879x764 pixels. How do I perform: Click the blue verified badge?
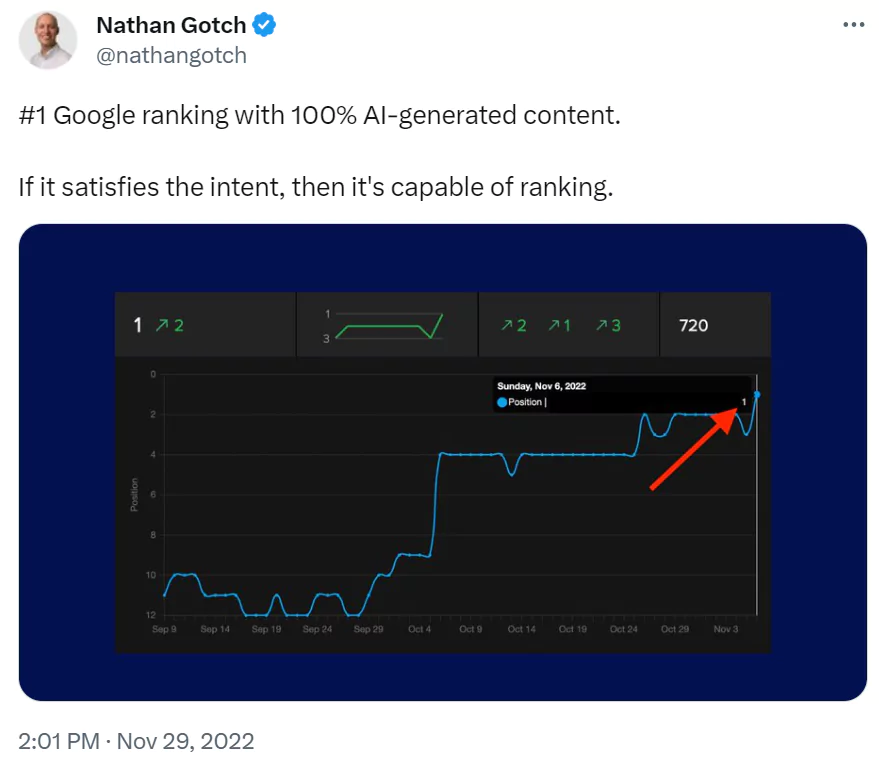[263, 25]
